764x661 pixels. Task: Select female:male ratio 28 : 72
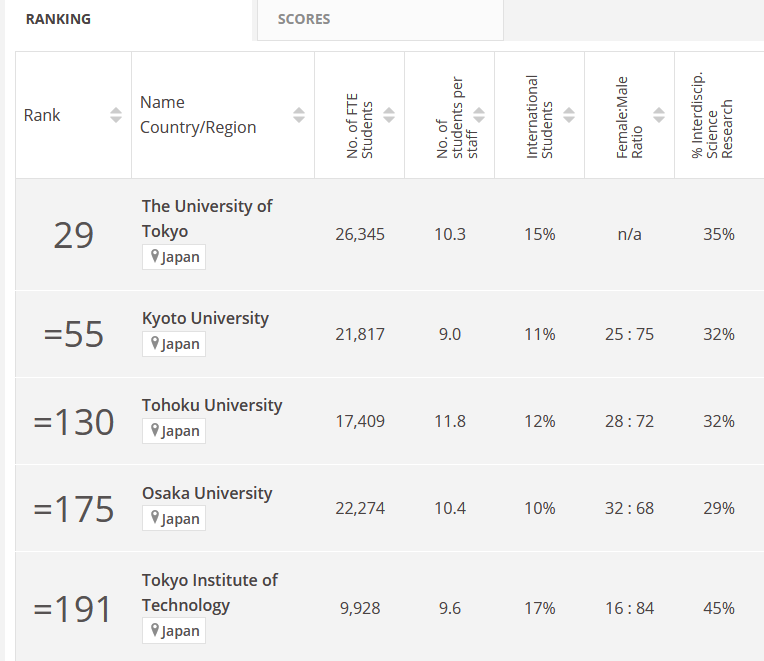(630, 421)
